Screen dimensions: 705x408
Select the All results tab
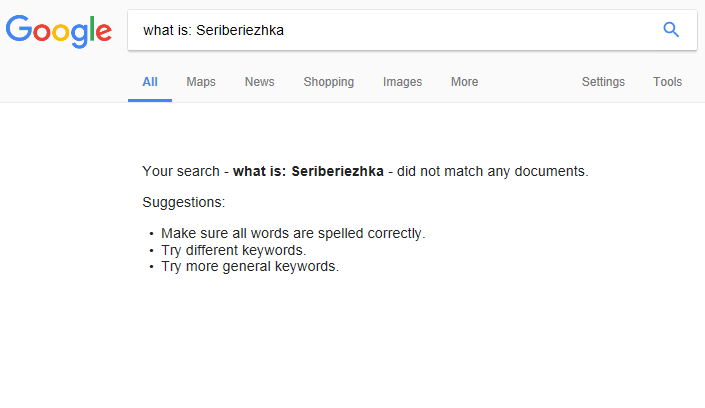[x=150, y=82]
